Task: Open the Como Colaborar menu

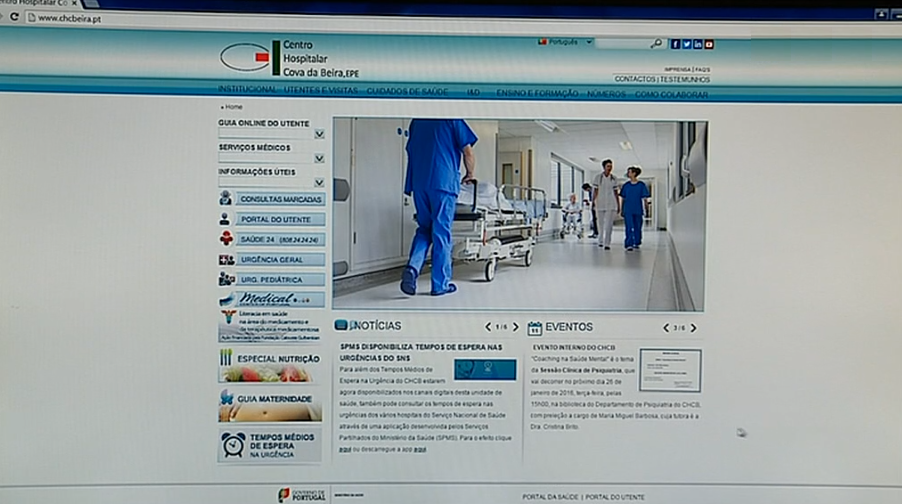Action: tap(671, 94)
